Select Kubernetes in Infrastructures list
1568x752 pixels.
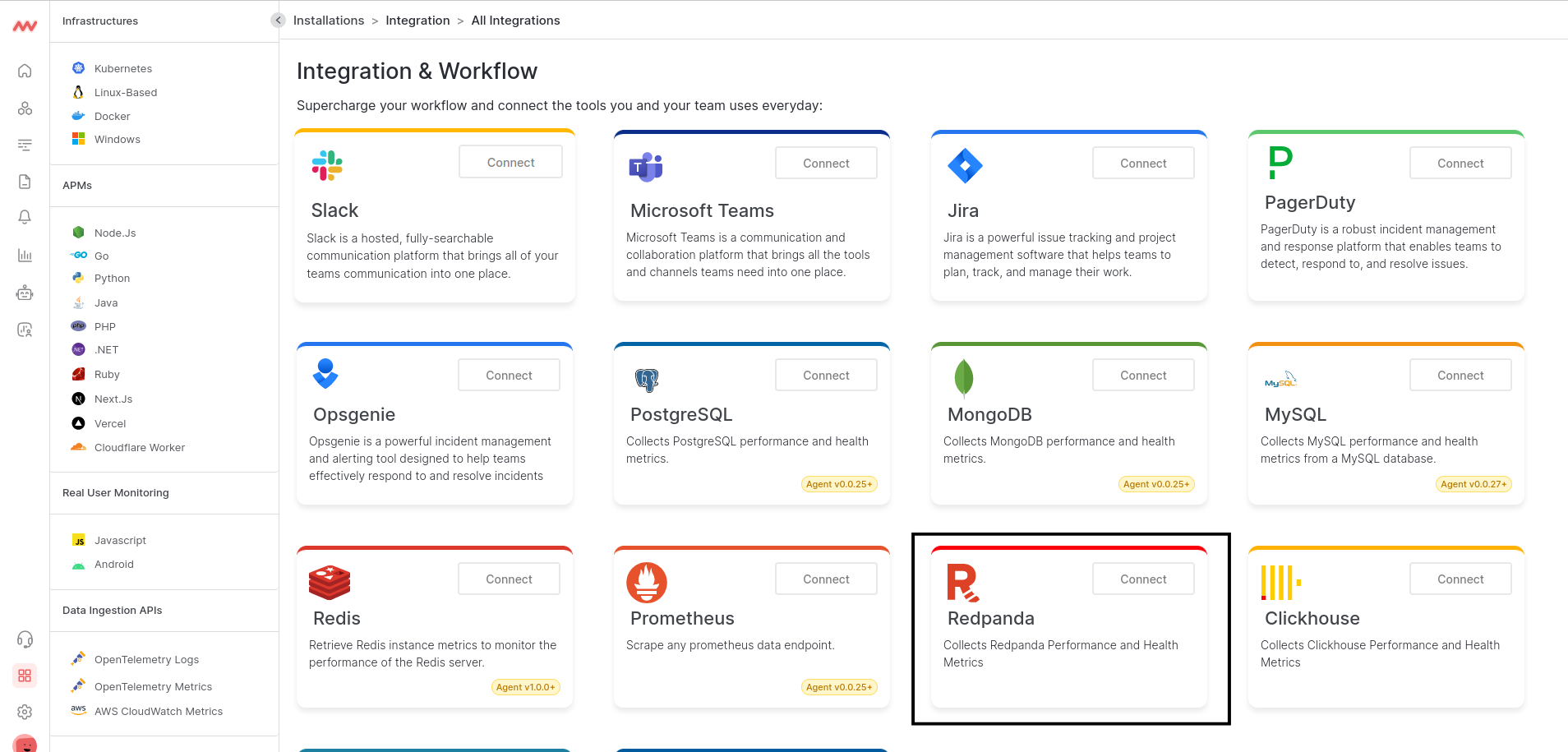(123, 68)
